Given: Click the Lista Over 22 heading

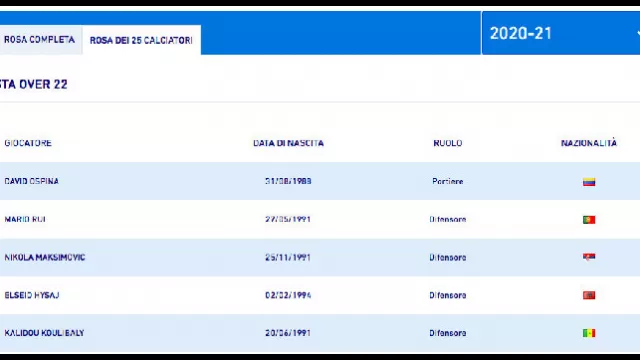Looking at the screenshot, I should point(33,84).
